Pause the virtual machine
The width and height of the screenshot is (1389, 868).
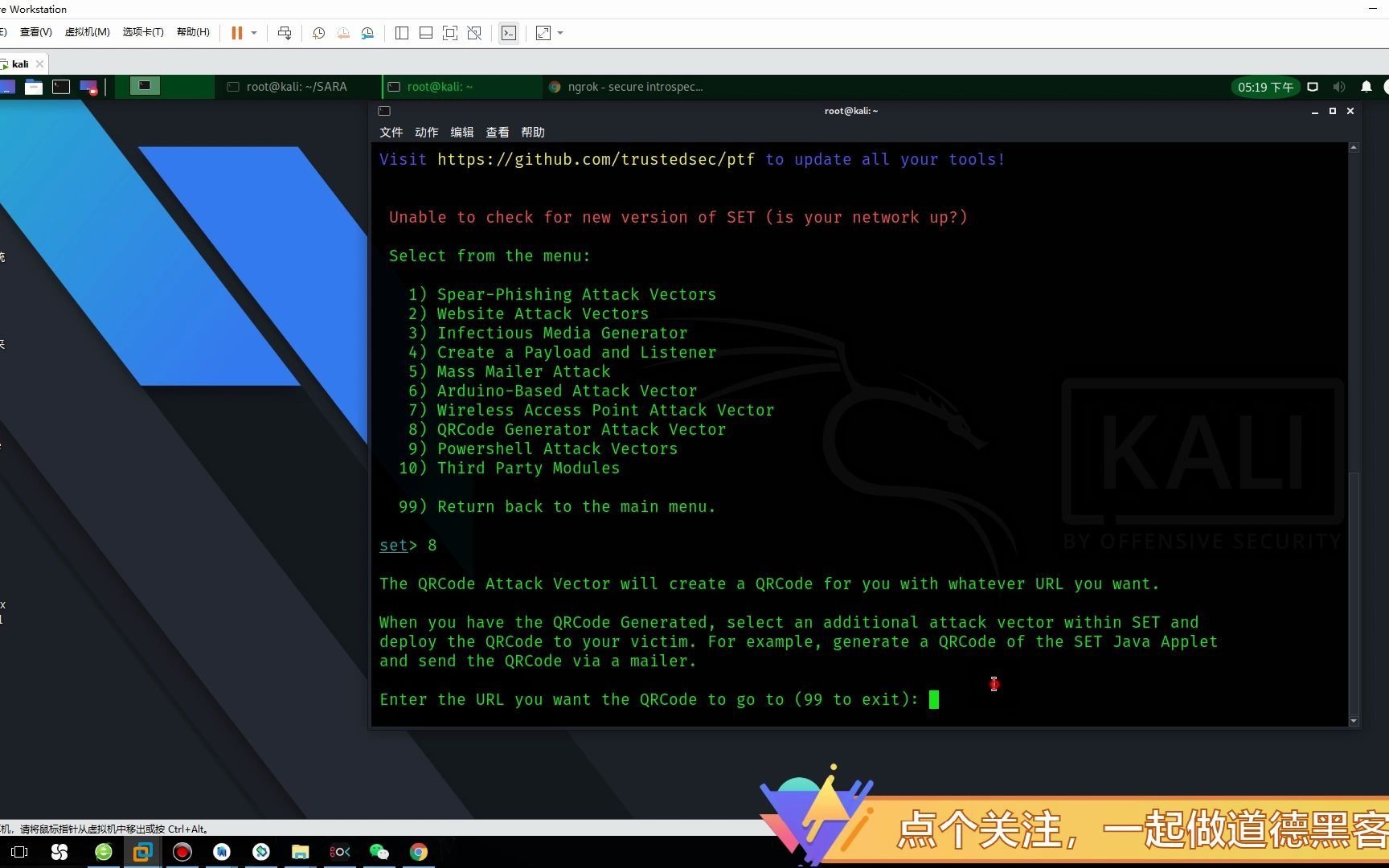pyautogui.click(x=237, y=33)
